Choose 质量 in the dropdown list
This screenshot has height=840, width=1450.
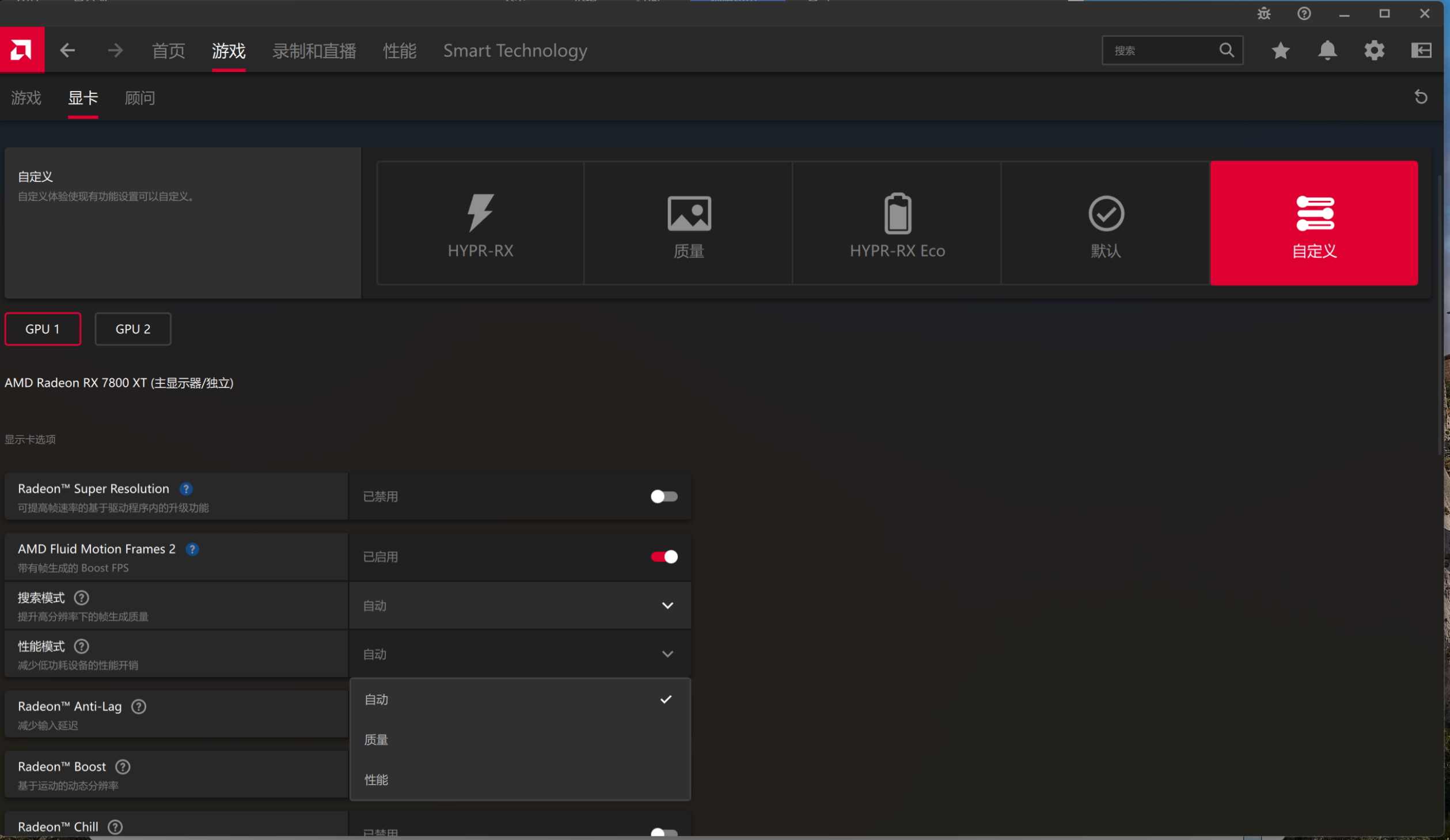(x=520, y=740)
